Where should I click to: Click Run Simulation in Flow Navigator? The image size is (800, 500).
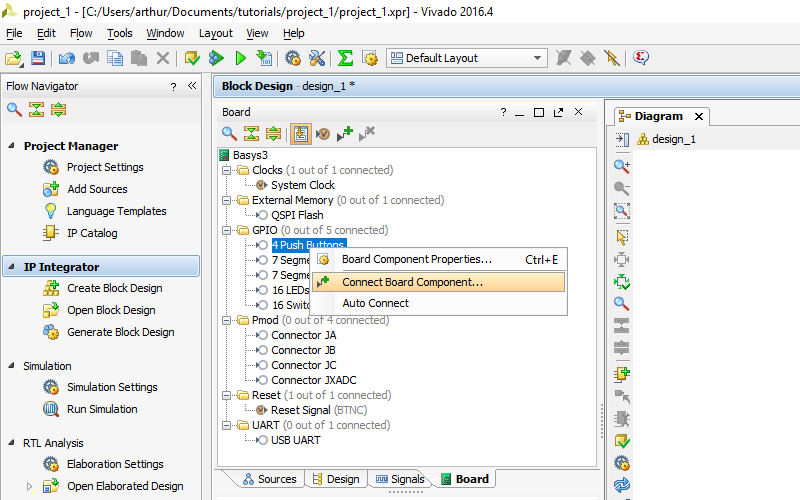click(102, 409)
